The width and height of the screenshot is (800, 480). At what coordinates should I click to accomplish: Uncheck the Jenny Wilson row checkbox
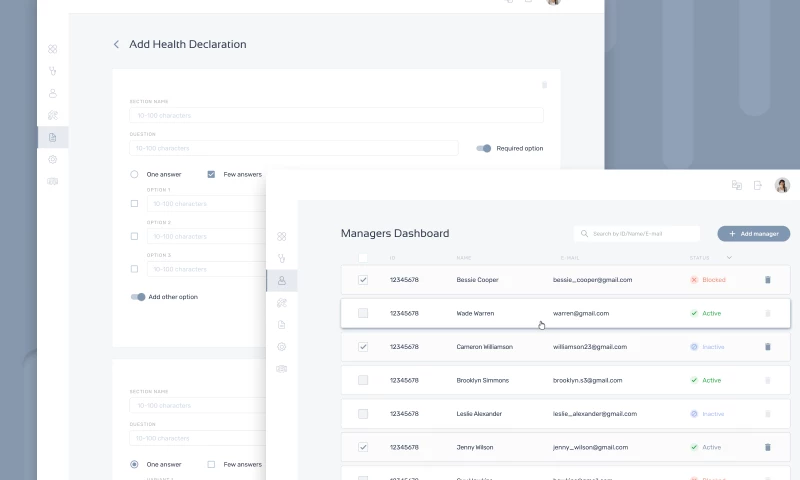[363, 447]
